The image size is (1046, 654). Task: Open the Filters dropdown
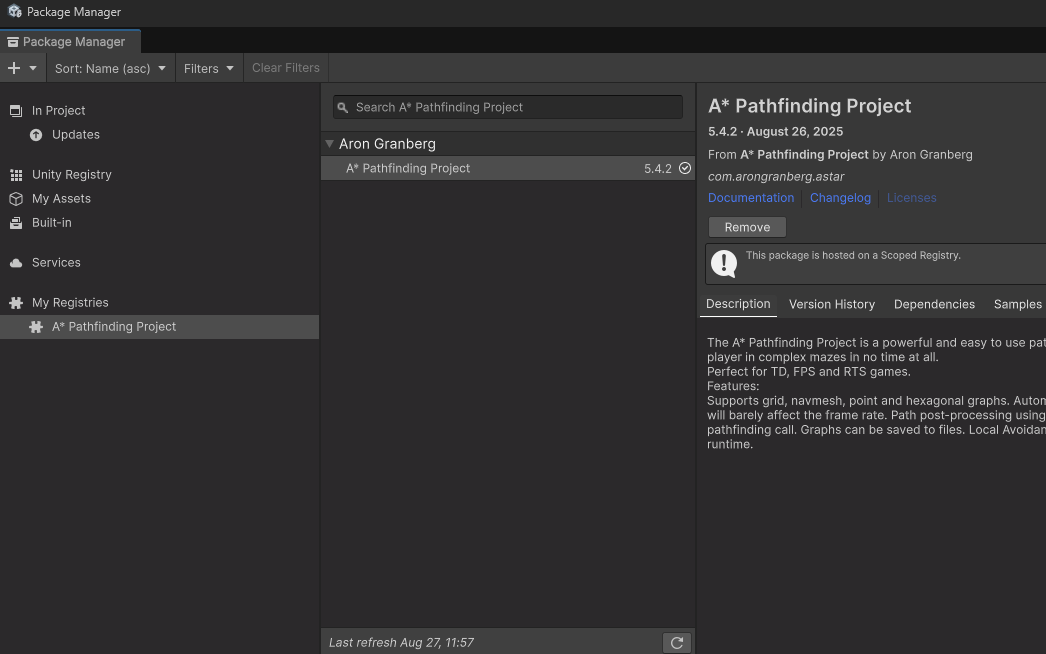(208, 68)
